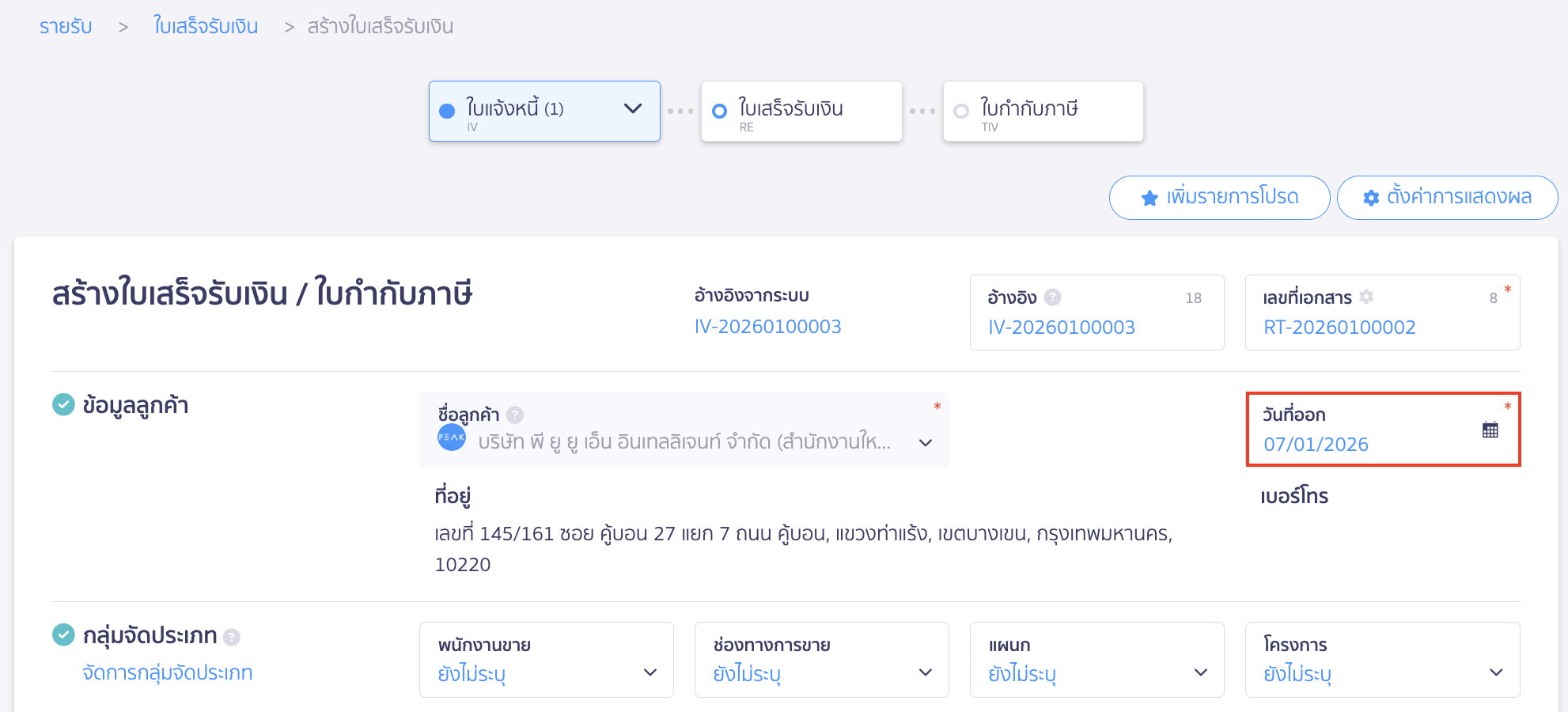Select the ใบกำกับภาษี TIV step radio
Screen dimensions: 1568x712
tap(960, 111)
